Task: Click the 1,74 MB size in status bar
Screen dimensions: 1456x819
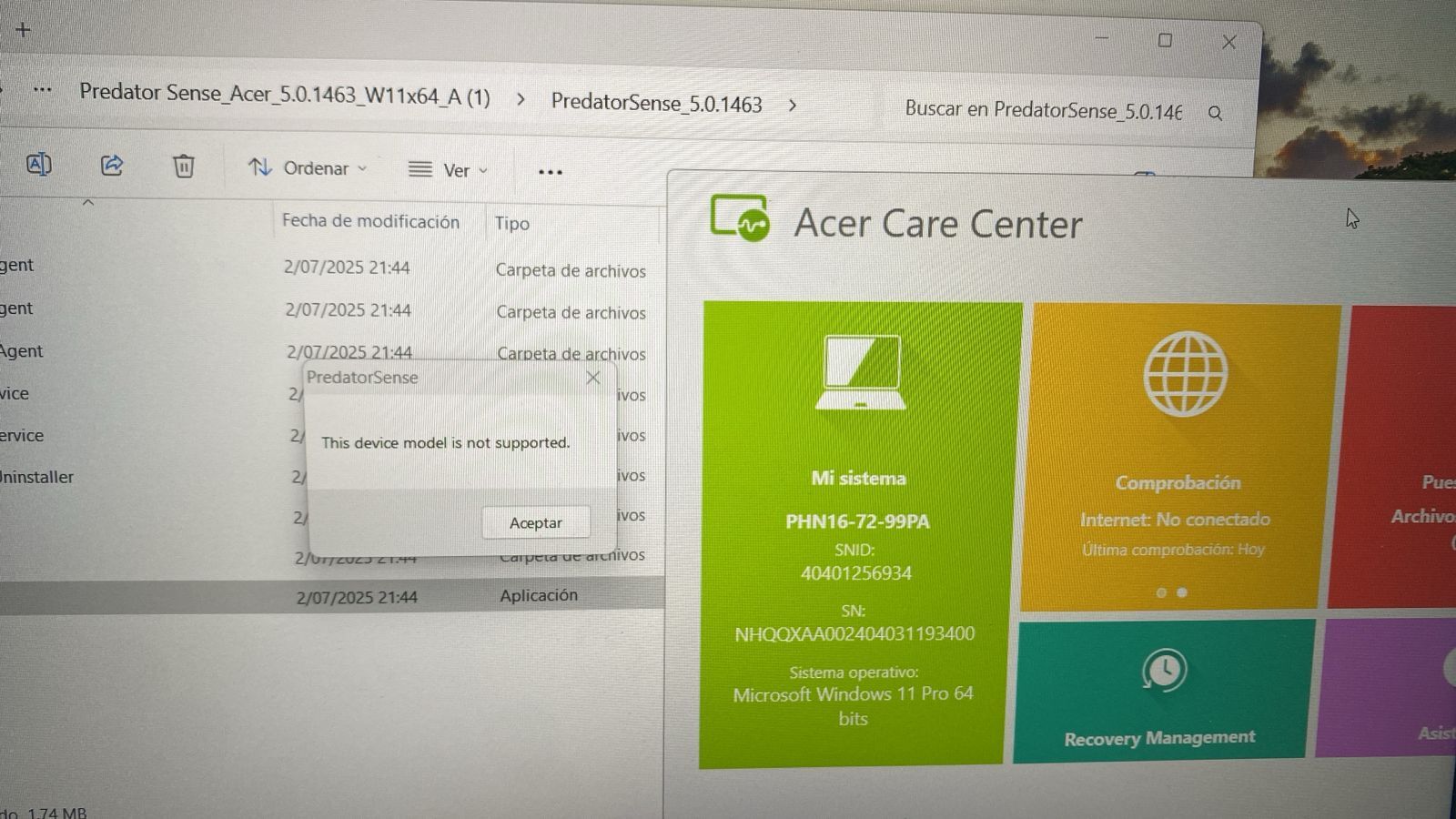Action: [56, 813]
